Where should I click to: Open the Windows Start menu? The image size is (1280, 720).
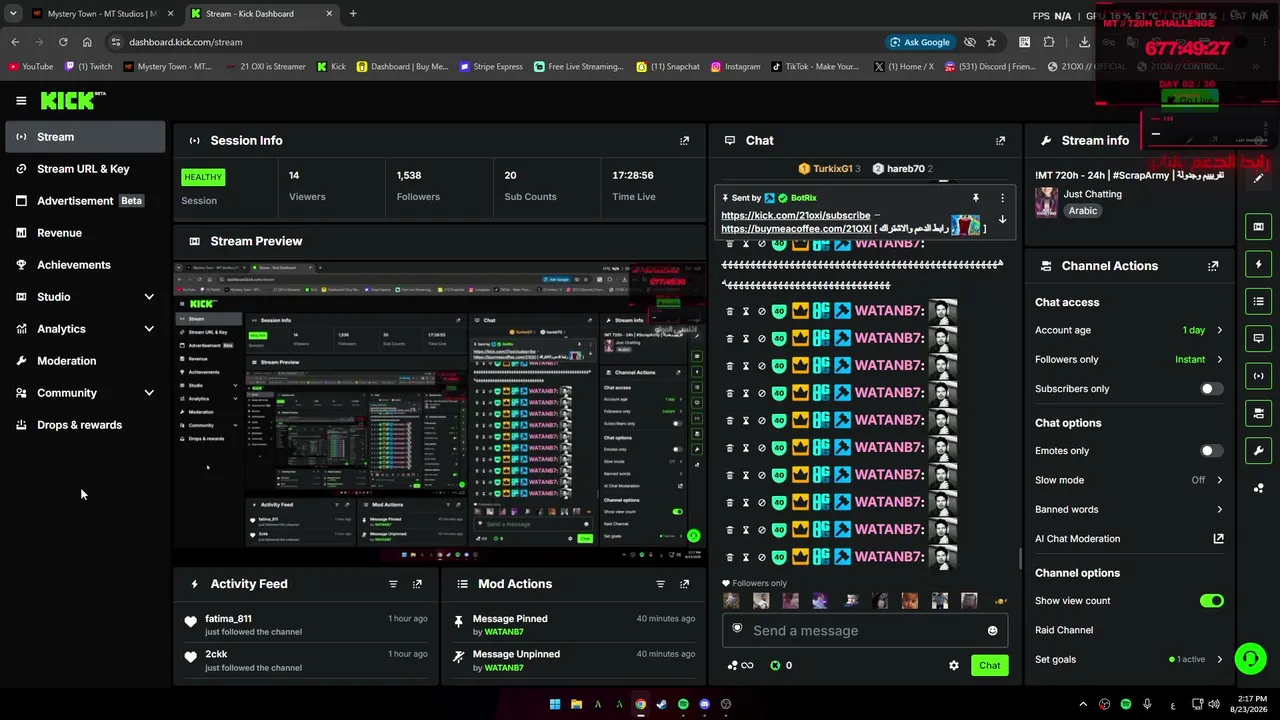click(x=555, y=704)
